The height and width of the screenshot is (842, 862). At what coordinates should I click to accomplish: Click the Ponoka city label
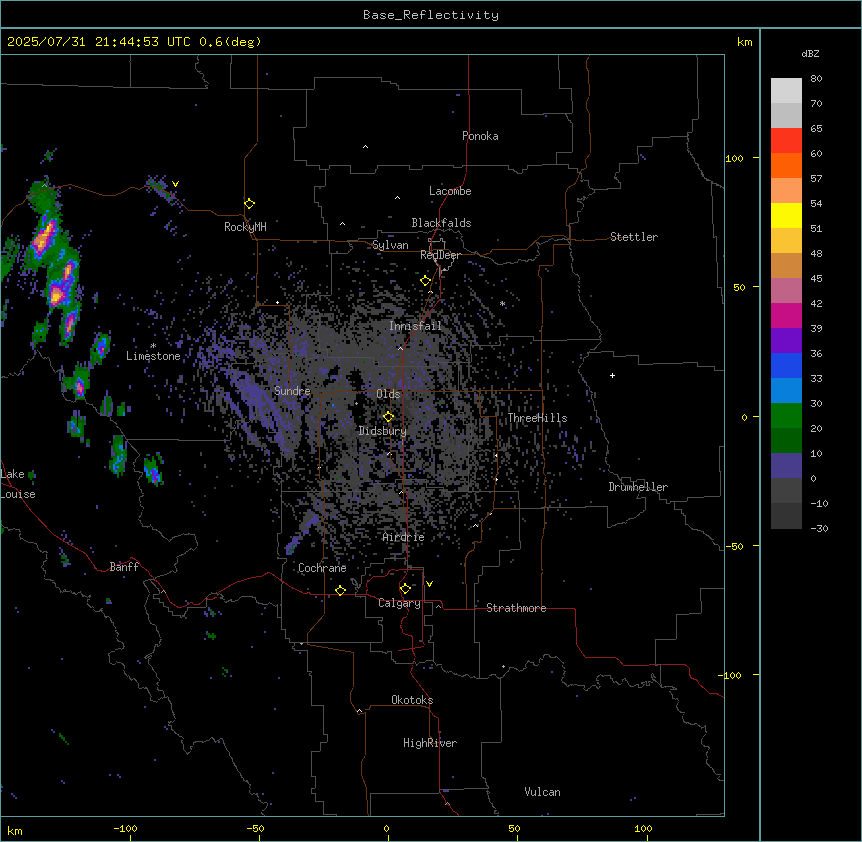[x=480, y=136]
